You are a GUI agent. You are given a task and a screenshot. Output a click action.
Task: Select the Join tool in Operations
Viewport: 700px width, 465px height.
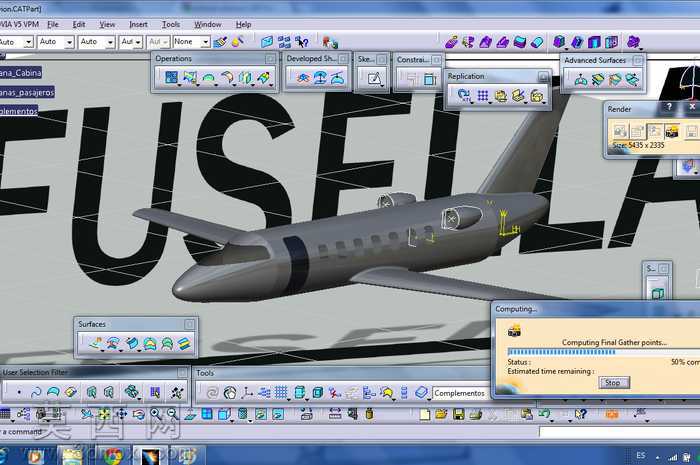(x=171, y=78)
